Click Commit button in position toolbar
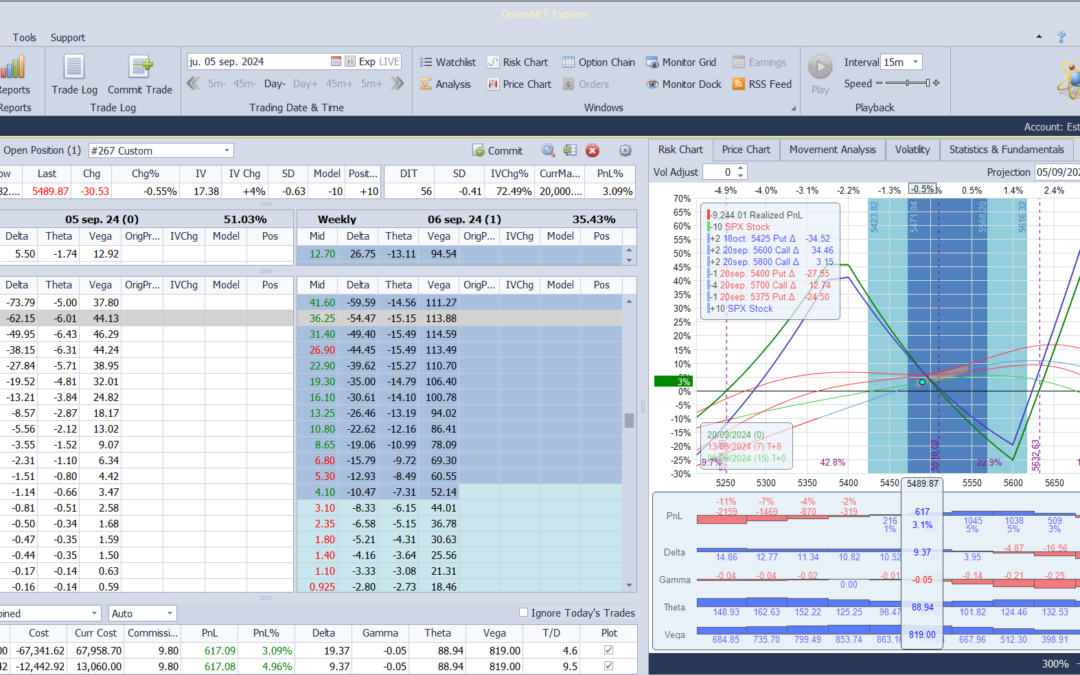The width and height of the screenshot is (1080, 675). 497,150
